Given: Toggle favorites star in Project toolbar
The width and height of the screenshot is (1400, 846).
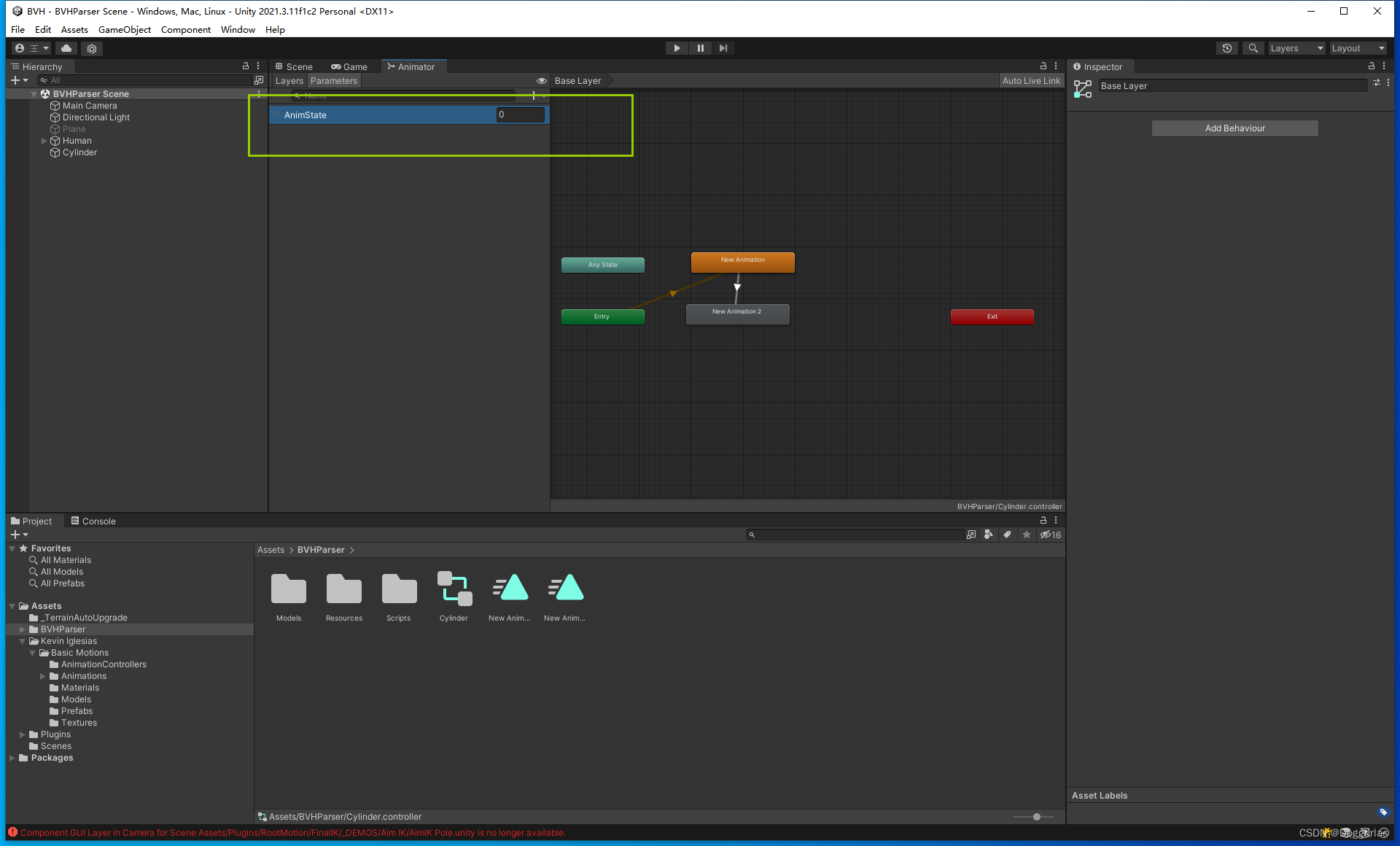Looking at the screenshot, I should tap(1027, 535).
